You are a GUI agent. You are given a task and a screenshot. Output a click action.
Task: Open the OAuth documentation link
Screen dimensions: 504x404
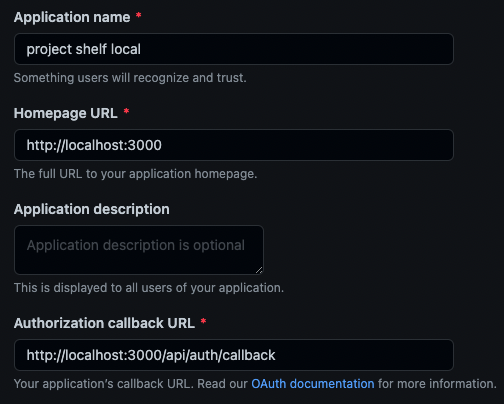pos(313,384)
